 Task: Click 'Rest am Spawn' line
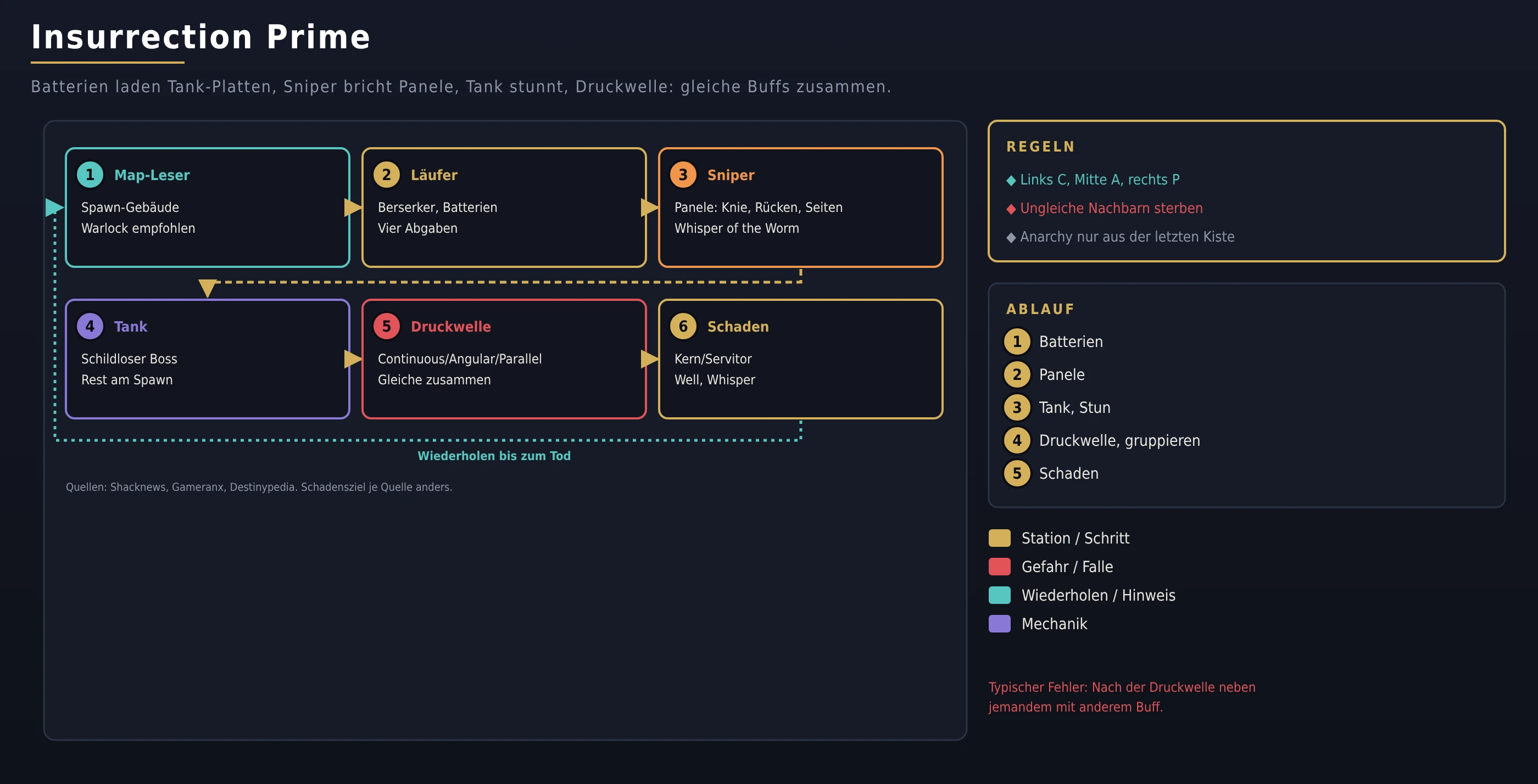point(126,380)
